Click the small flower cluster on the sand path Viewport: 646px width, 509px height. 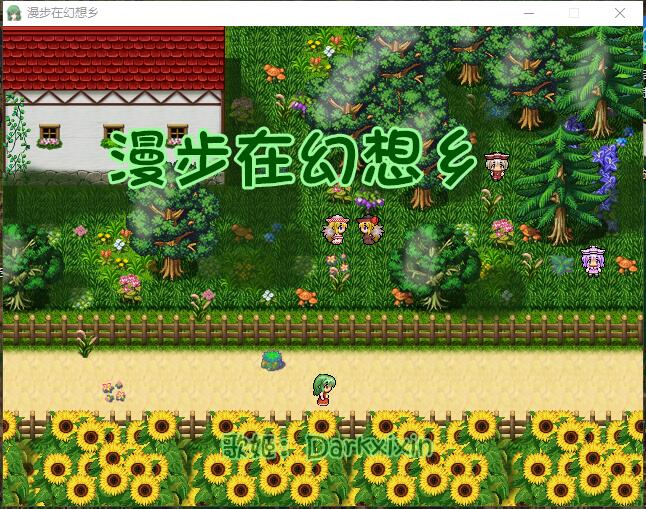pos(114,392)
